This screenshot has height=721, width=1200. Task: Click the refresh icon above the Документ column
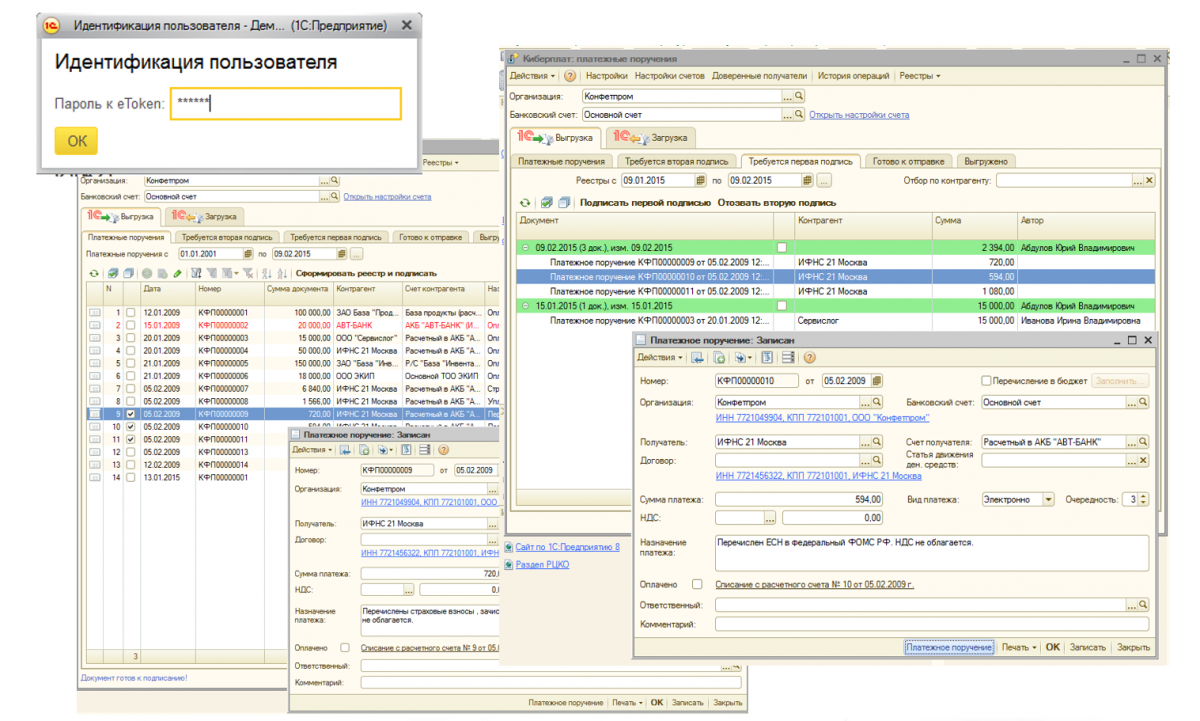tap(525, 203)
